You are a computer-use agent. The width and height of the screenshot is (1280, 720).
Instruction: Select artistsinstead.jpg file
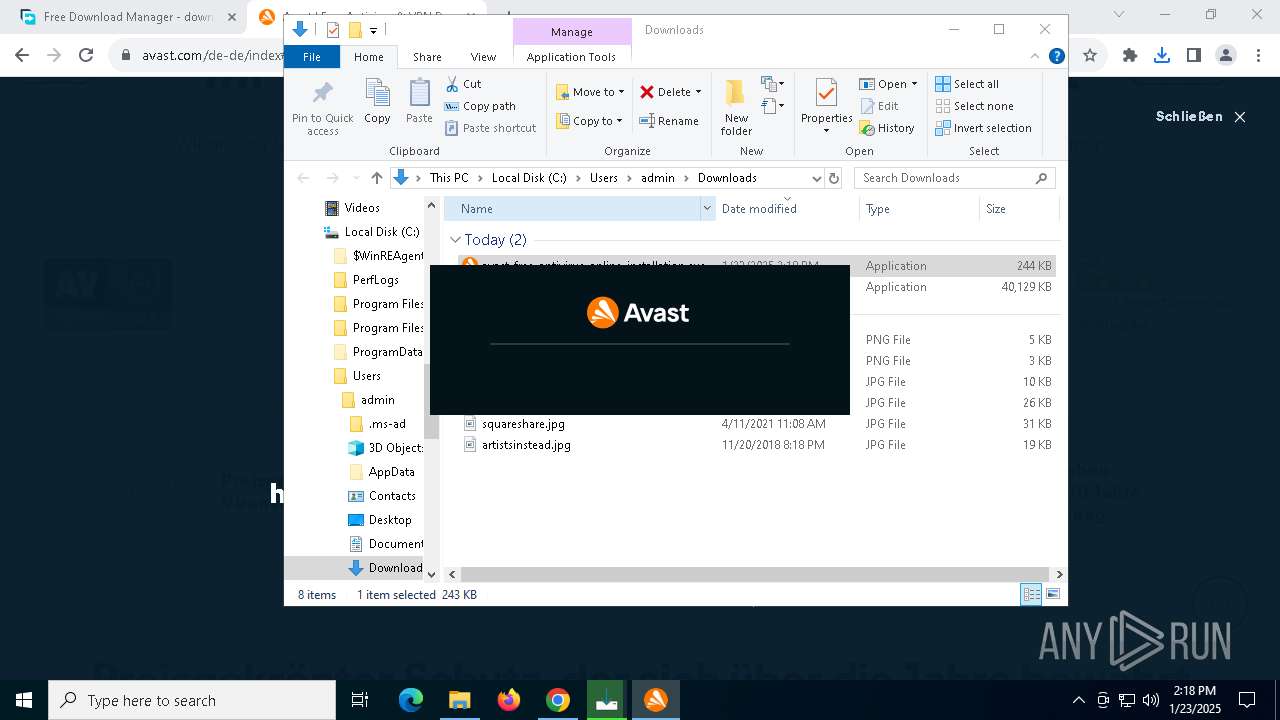click(x=526, y=445)
